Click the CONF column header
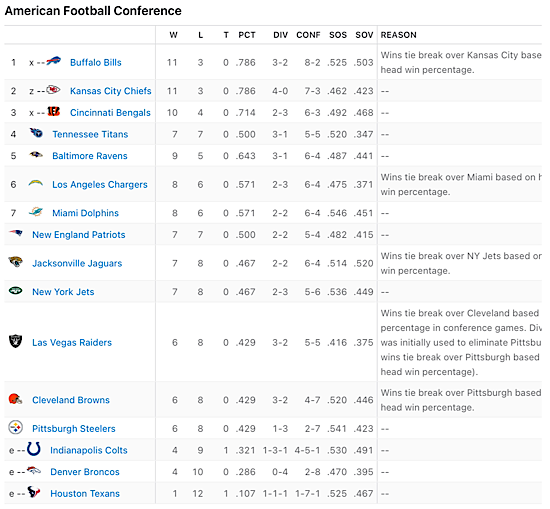 (x=308, y=35)
